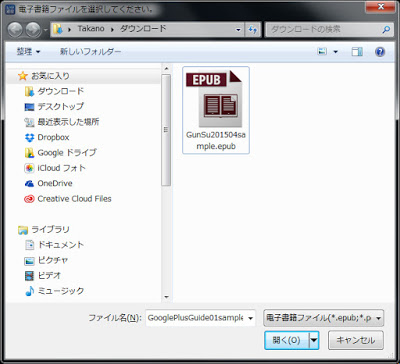Click the Dropbox logo icon

coord(29,137)
